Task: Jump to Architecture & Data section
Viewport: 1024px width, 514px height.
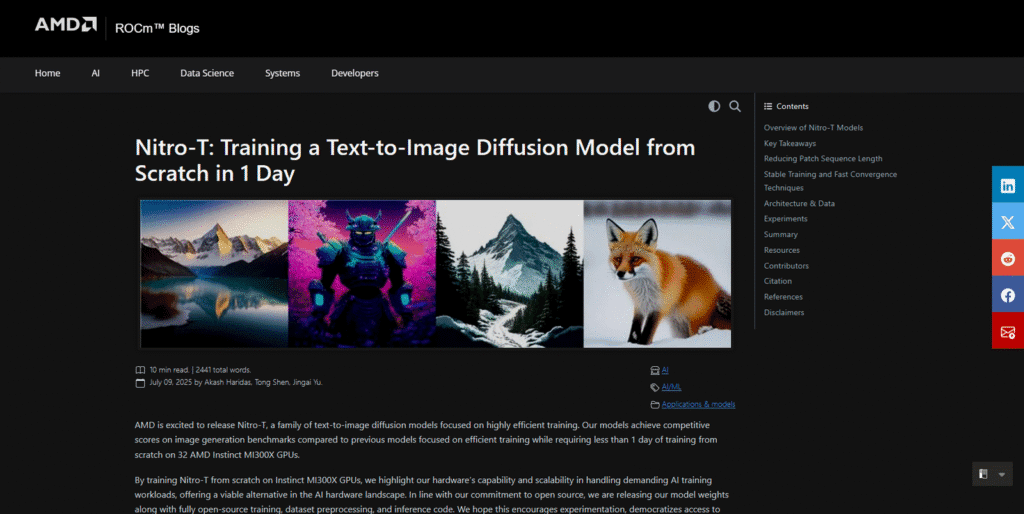Action: pos(799,203)
